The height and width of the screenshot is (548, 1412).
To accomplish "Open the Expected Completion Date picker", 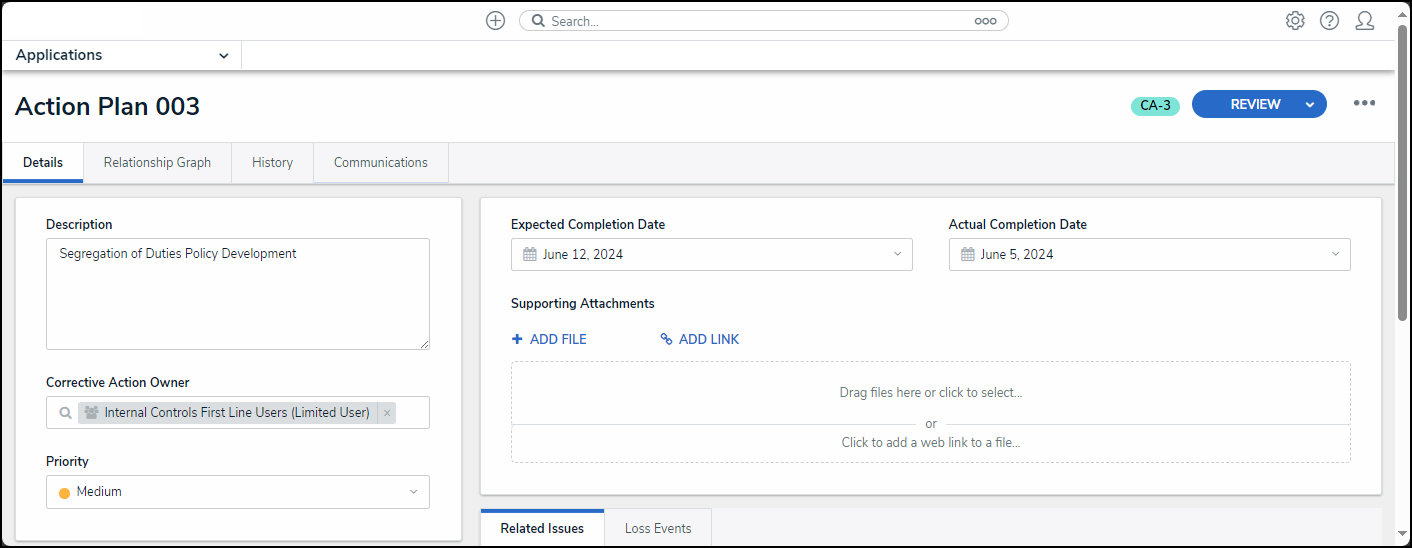I will 711,255.
